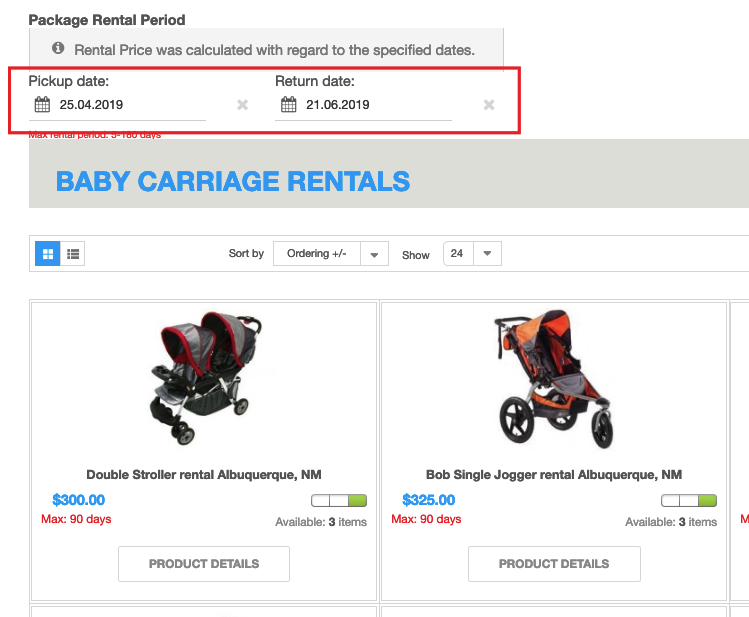Click the pickup date calendar icon
Image resolution: width=749 pixels, height=617 pixels.
tap(42, 104)
